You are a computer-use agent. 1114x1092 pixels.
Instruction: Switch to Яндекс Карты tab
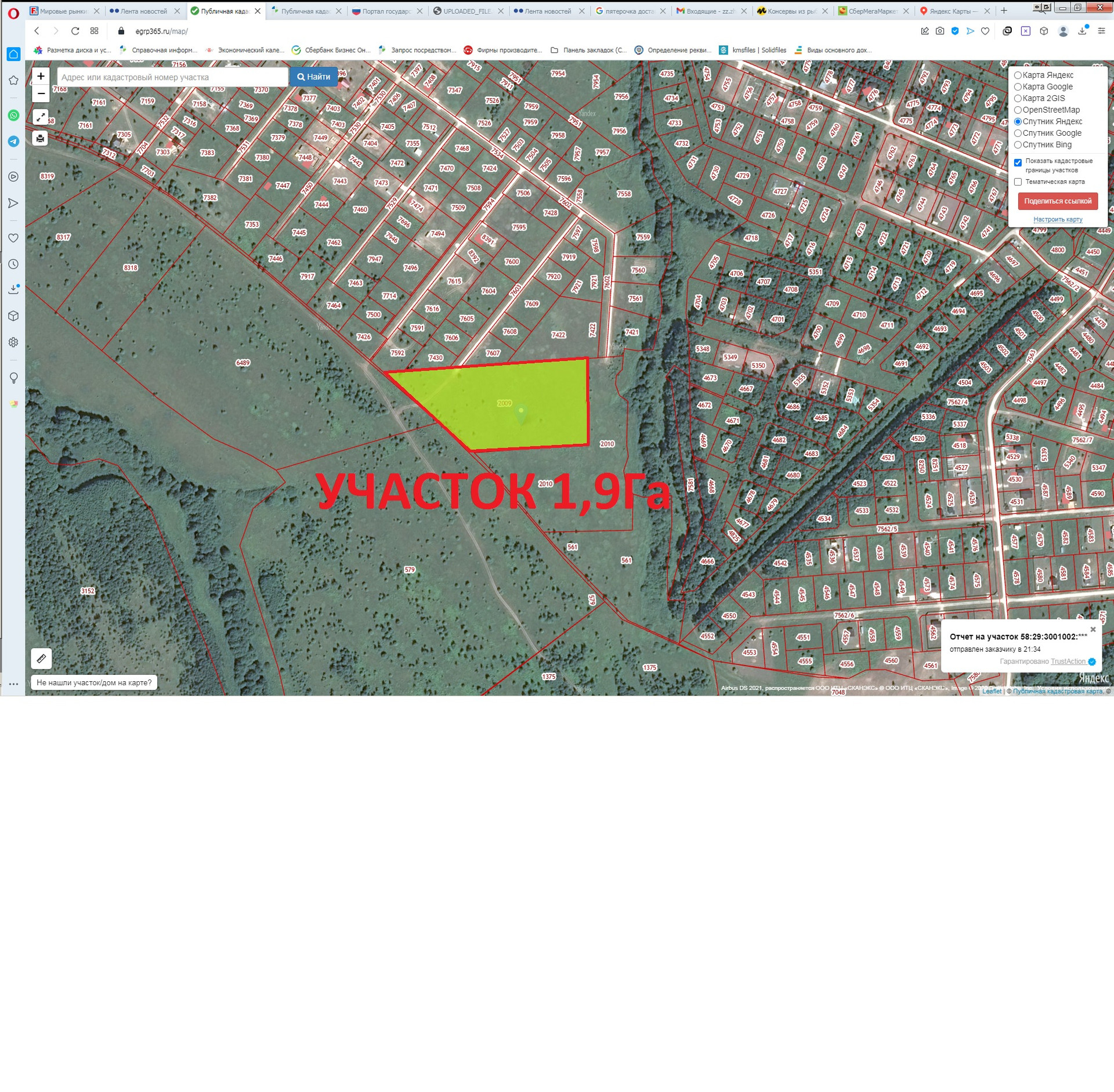point(949,11)
